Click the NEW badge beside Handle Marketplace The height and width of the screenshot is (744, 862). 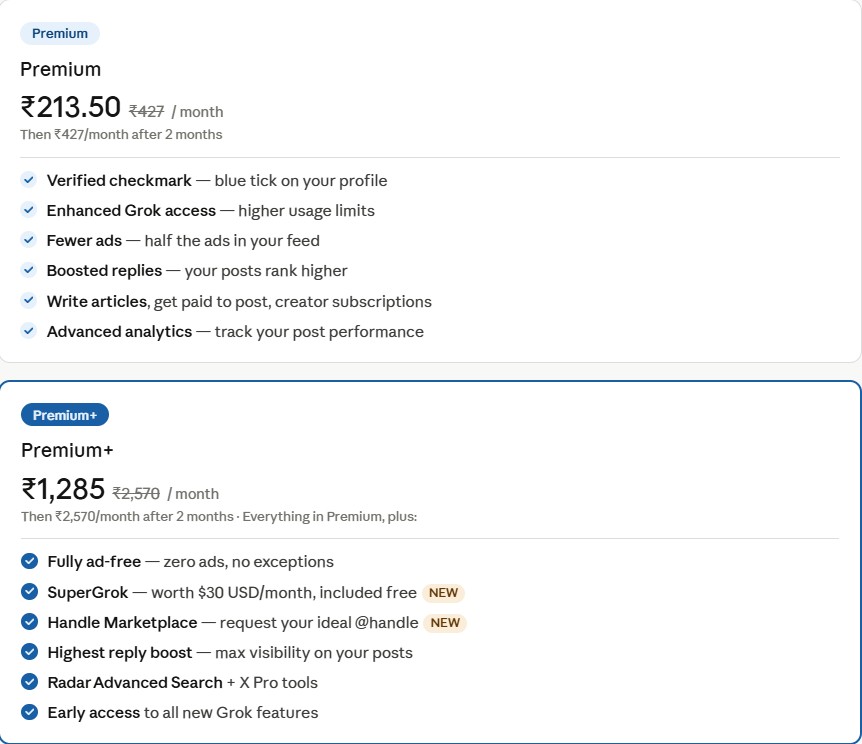[x=444, y=622]
